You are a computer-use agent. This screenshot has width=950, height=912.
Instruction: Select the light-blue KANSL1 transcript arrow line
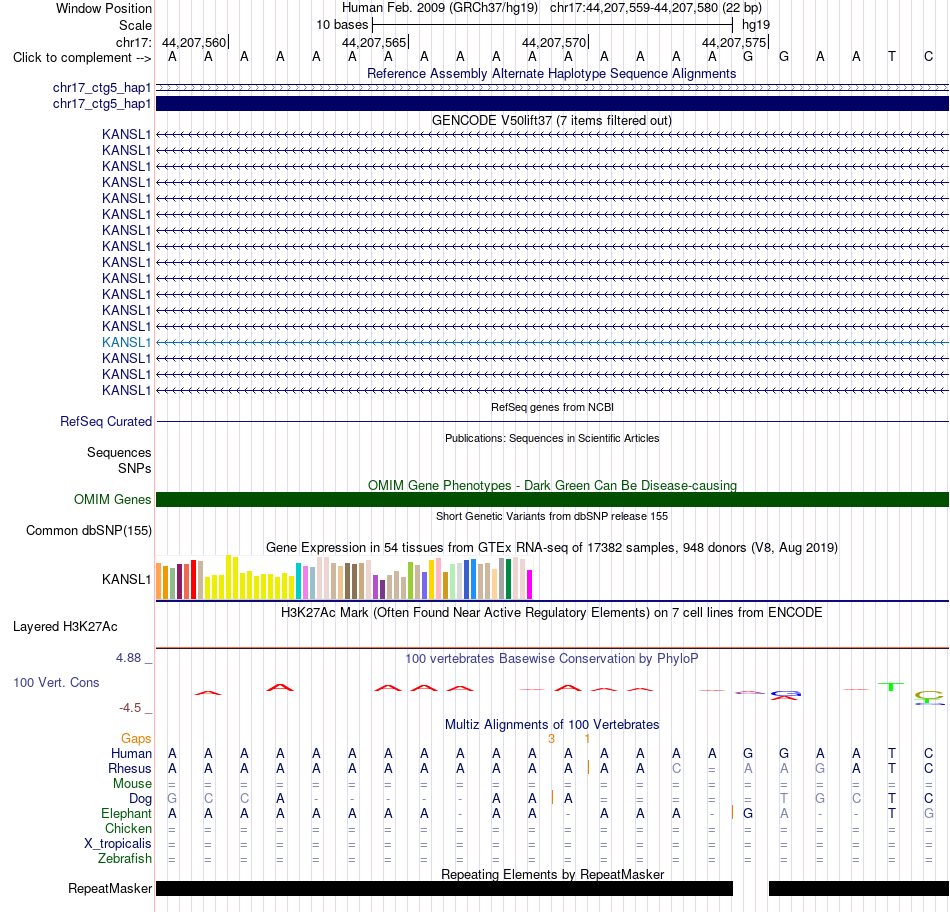click(x=552, y=342)
